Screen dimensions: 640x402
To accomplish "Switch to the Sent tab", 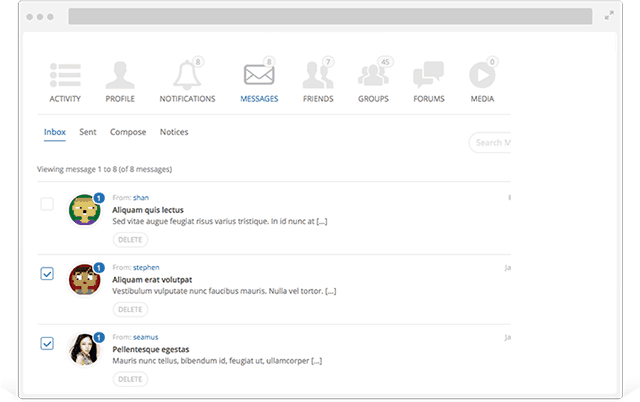I will click(x=88, y=132).
